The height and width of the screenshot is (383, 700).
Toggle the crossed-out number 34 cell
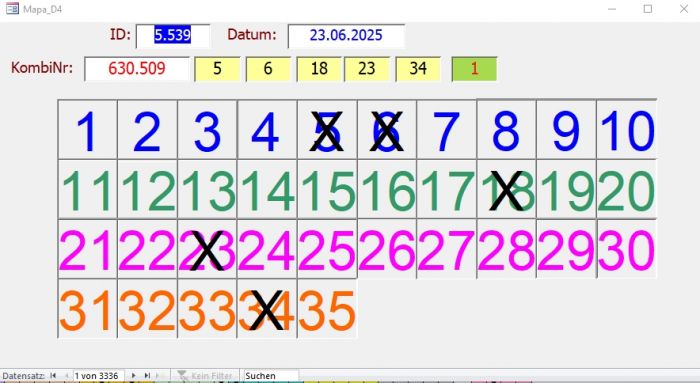[x=267, y=309]
